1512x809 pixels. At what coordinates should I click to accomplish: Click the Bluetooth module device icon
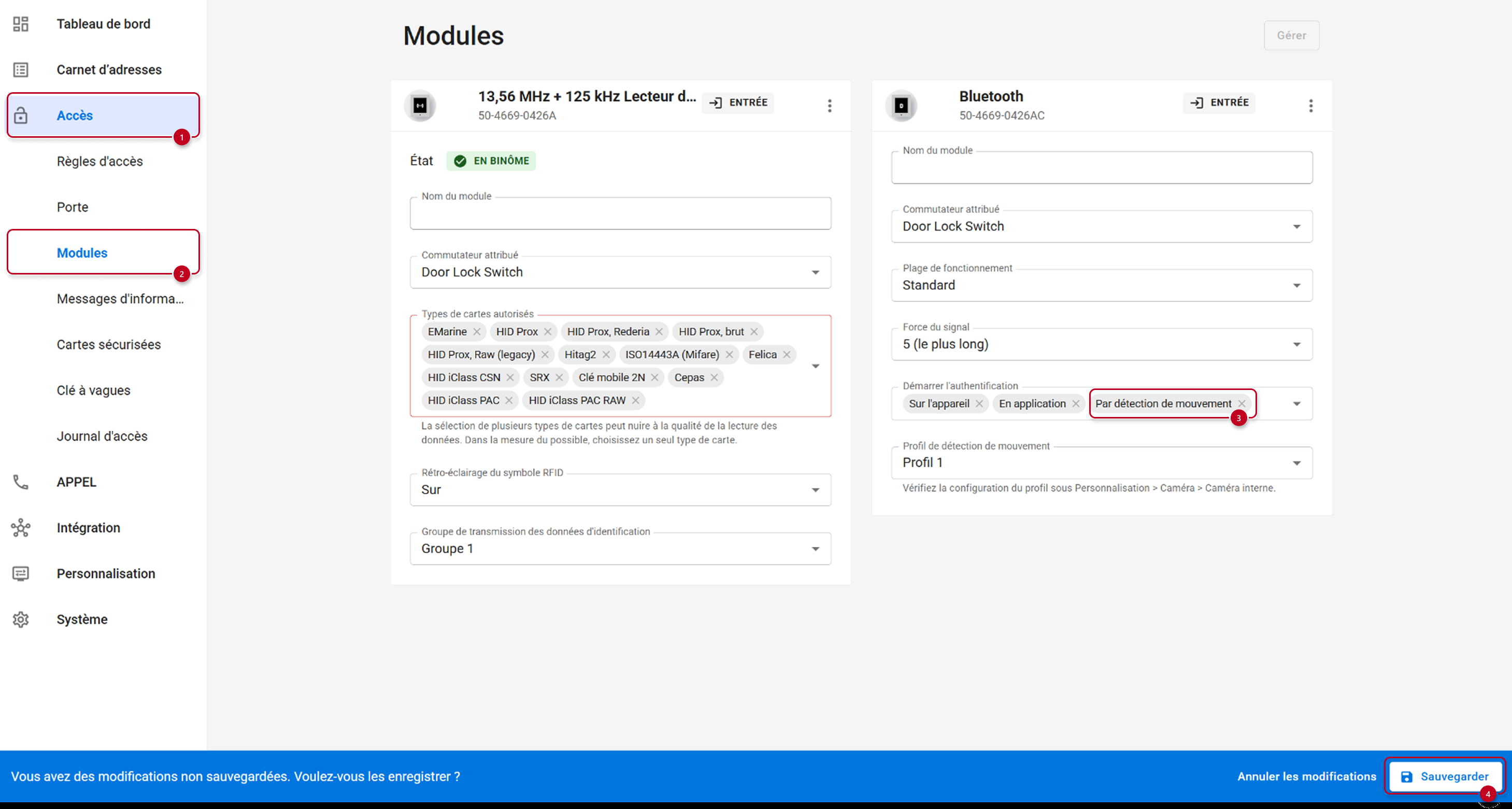(901, 106)
